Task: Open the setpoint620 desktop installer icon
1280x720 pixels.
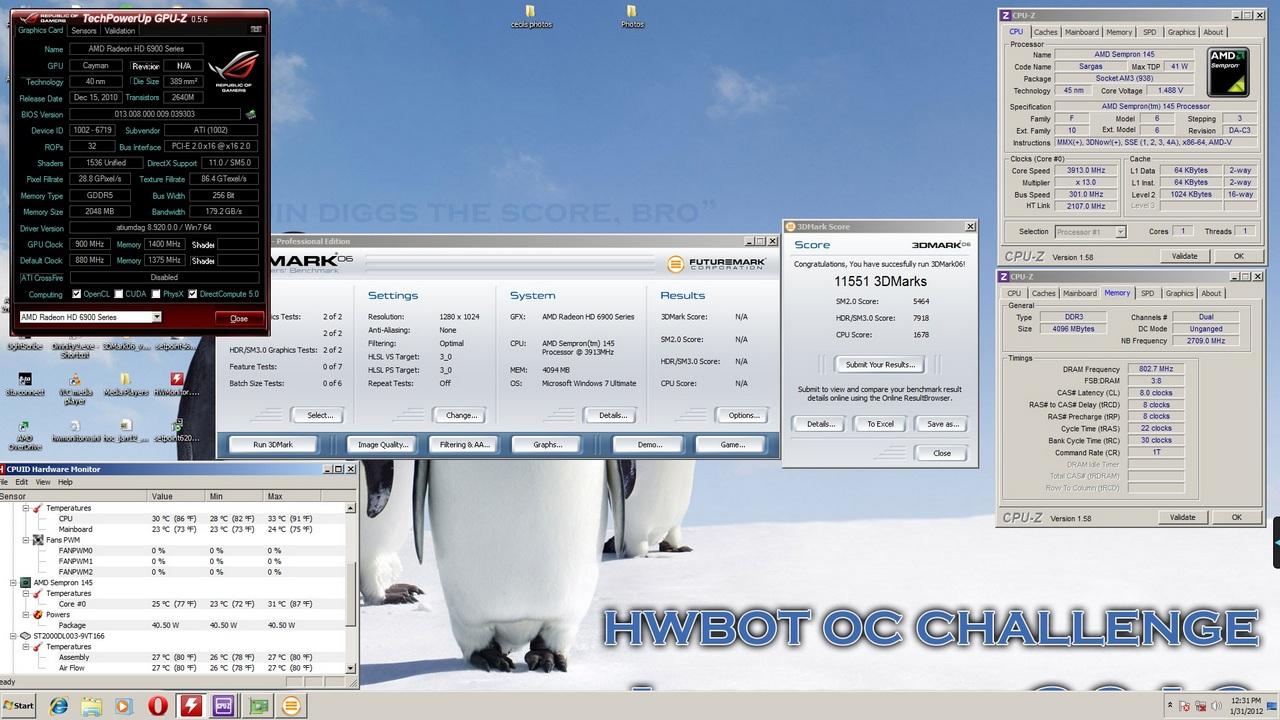Action: (177, 430)
